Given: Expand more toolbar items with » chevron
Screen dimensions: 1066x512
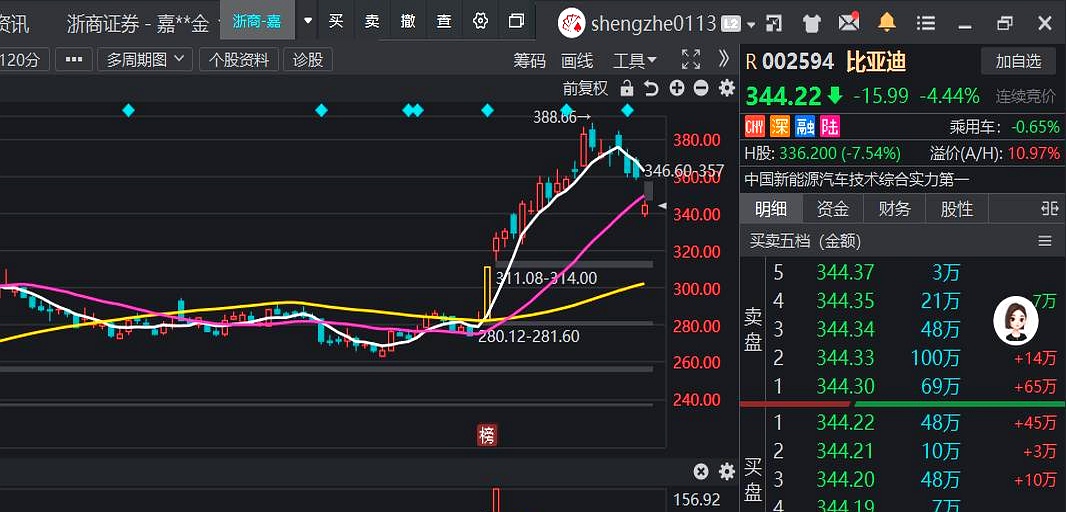Looking at the screenshot, I should point(723,59).
